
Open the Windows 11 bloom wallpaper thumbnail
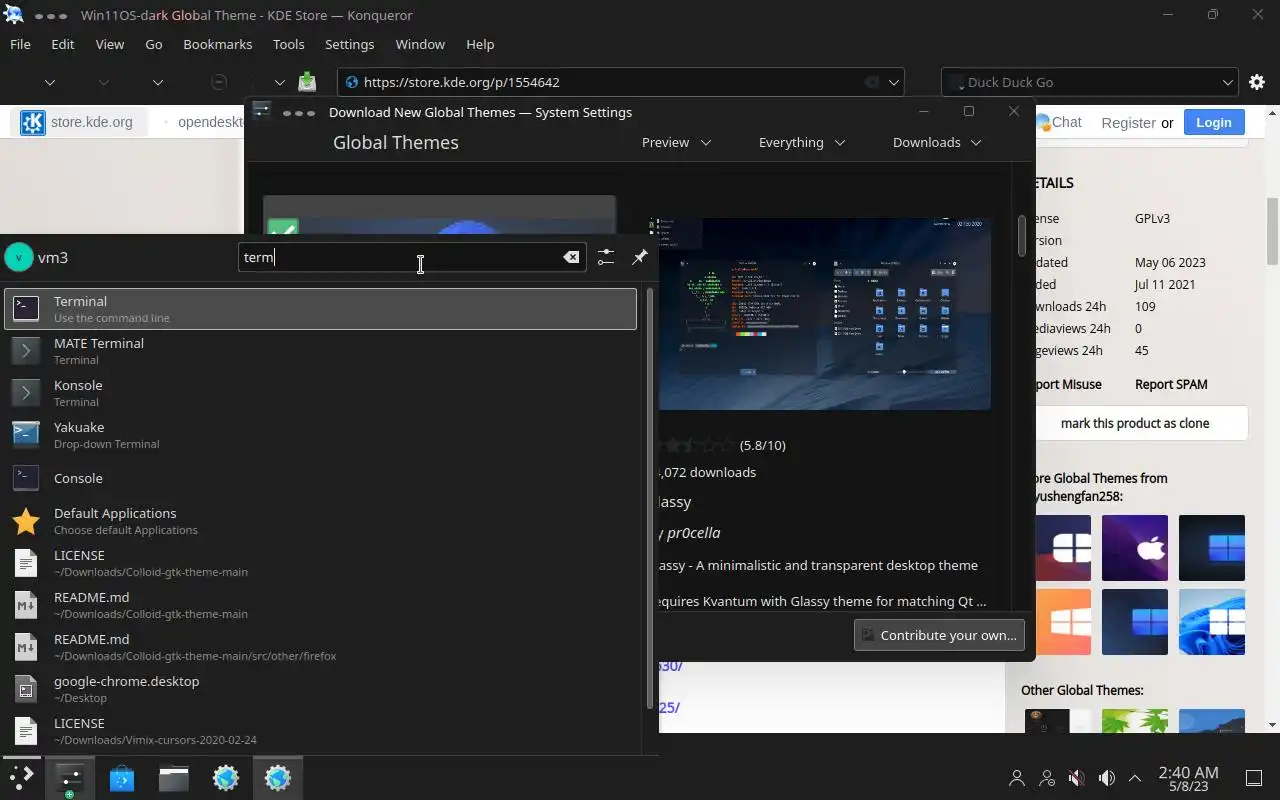point(1212,622)
